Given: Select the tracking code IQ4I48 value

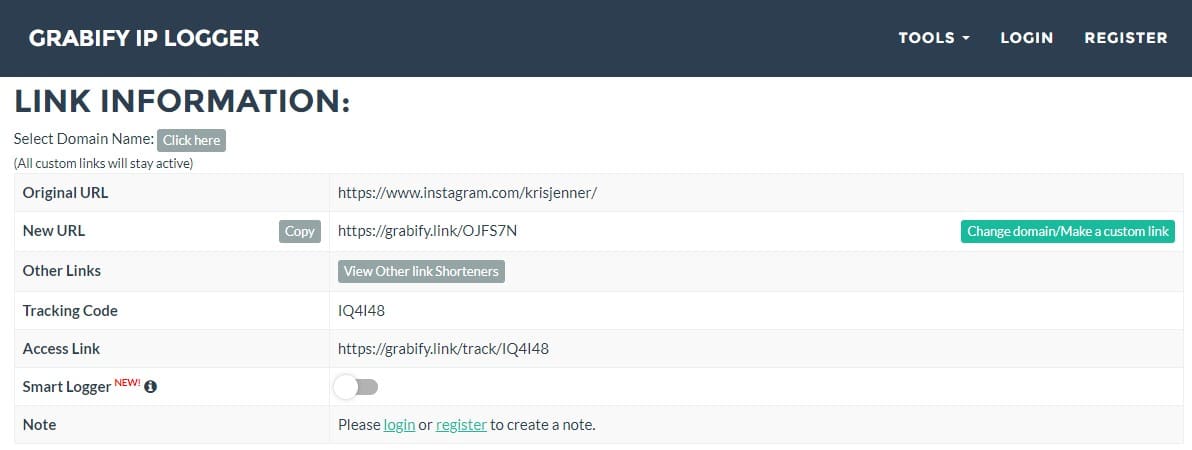Looking at the screenshot, I should pyautogui.click(x=362, y=310).
